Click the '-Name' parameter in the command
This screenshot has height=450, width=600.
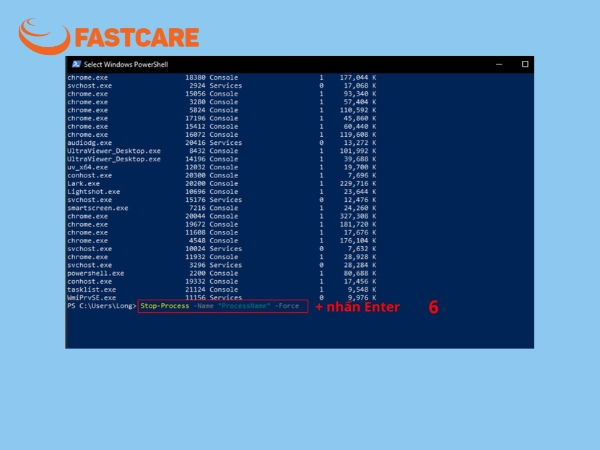point(203,306)
